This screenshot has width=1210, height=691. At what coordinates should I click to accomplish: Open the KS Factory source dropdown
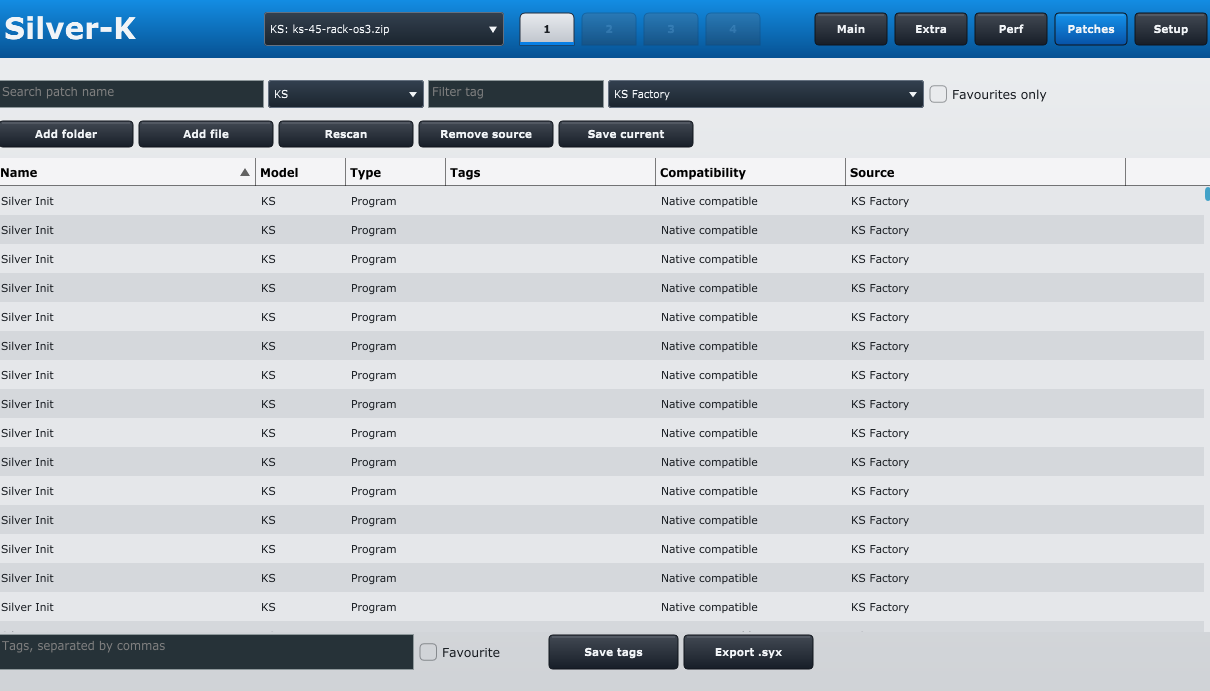766,94
